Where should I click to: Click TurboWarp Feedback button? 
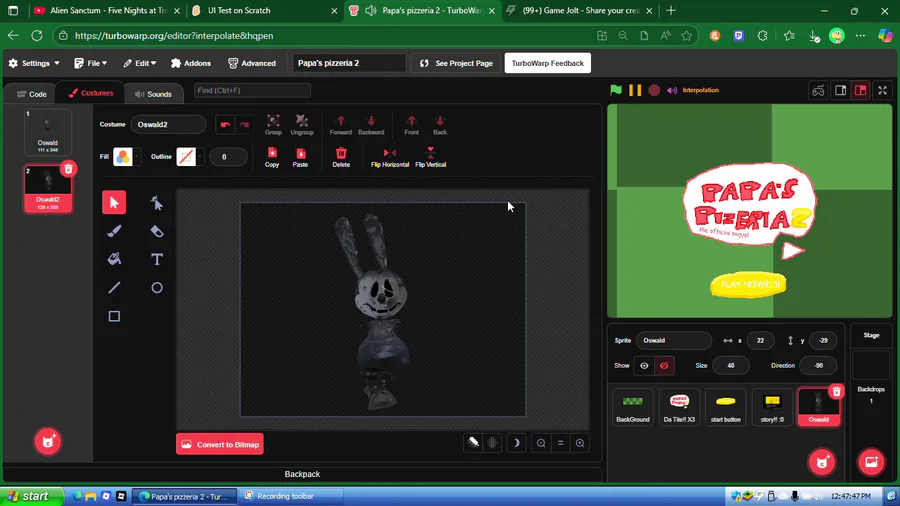point(548,63)
